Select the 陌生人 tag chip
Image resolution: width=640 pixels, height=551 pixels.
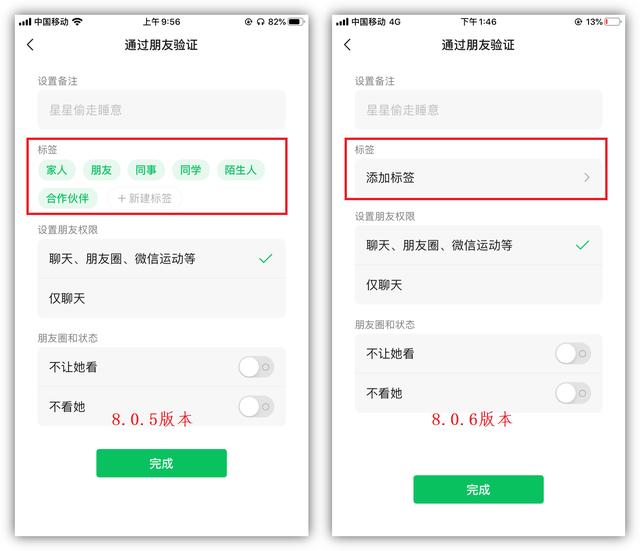(x=240, y=170)
